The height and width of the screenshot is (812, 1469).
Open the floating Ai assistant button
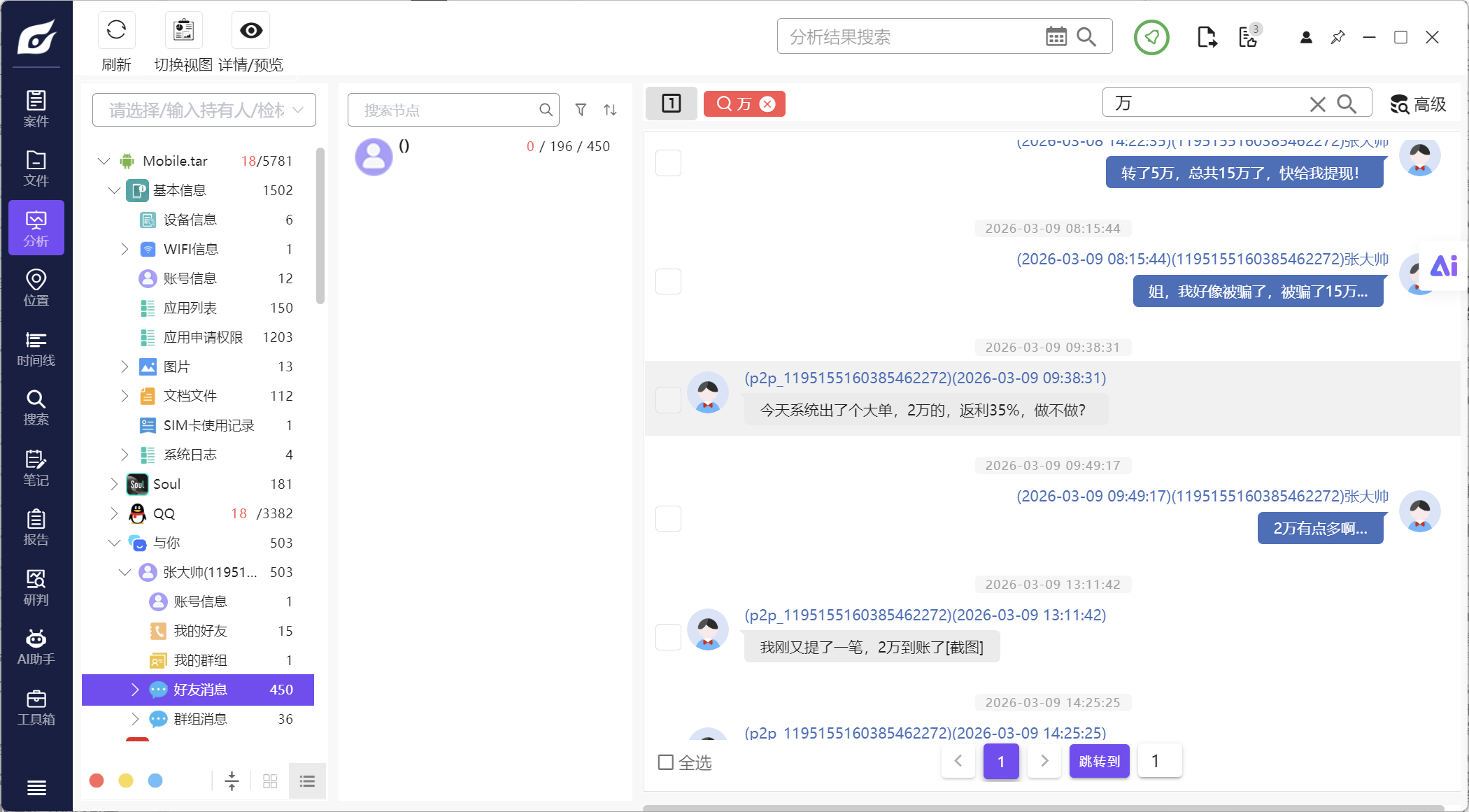(x=1443, y=266)
